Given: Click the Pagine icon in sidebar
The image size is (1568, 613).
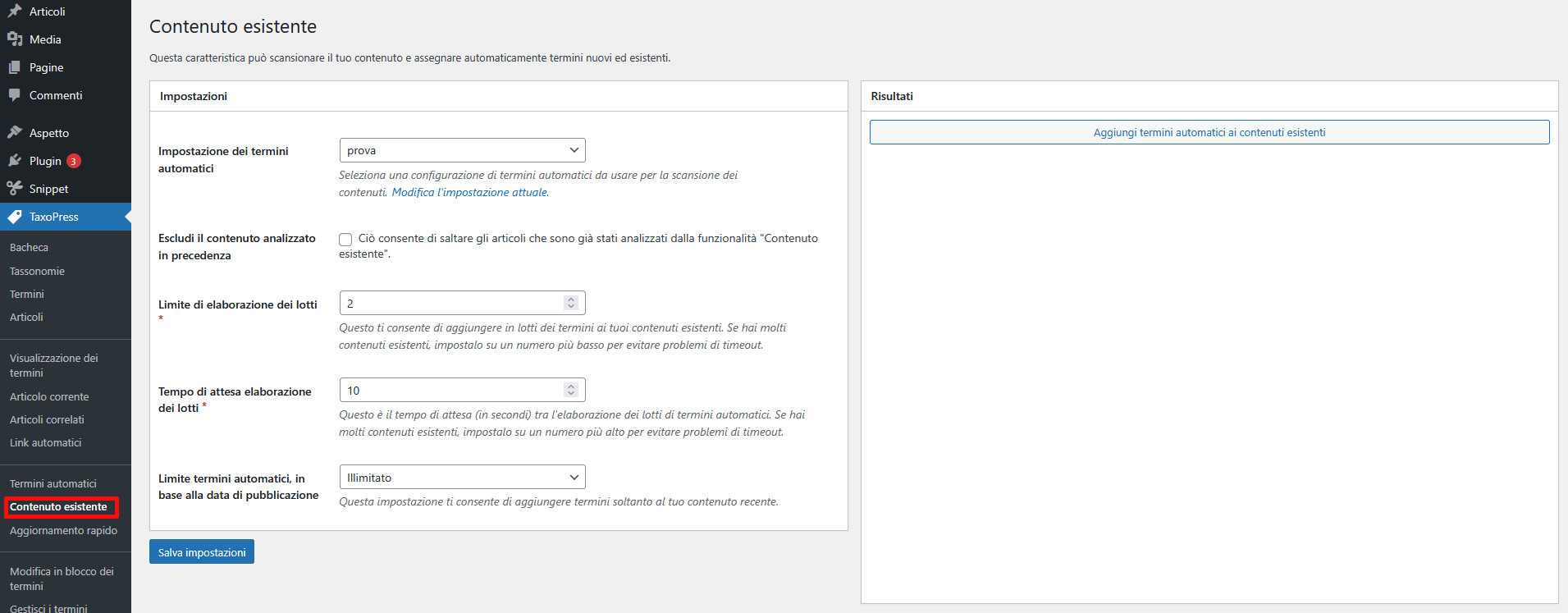Looking at the screenshot, I should [15, 67].
